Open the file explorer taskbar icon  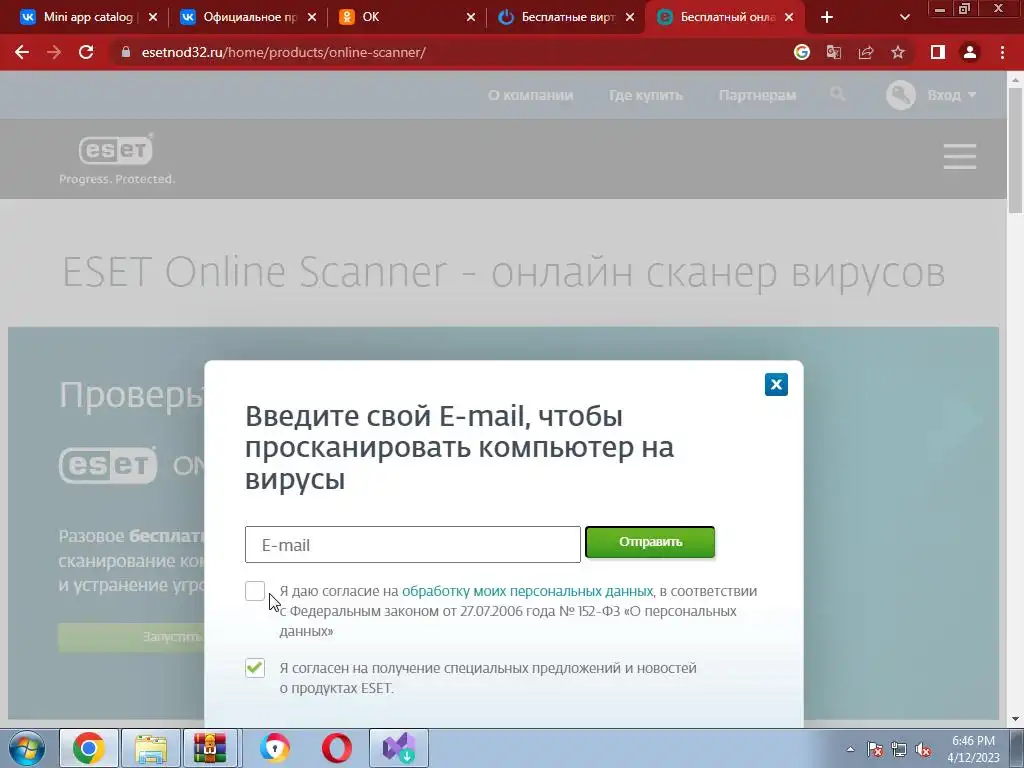[x=150, y=748]
